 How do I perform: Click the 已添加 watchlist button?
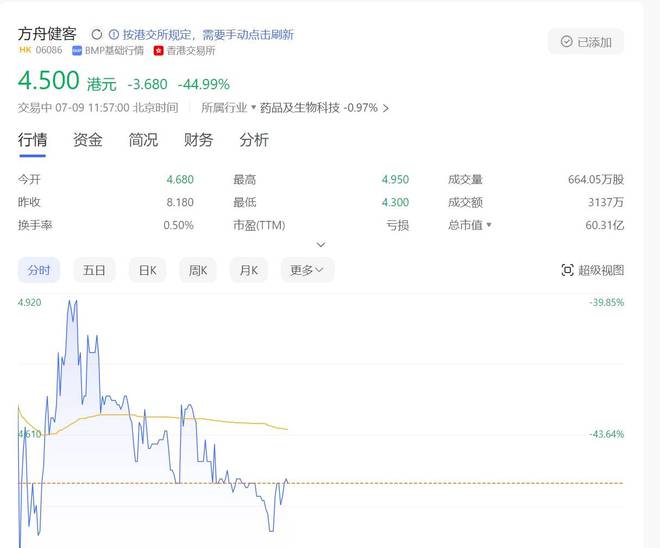point(585,42)
